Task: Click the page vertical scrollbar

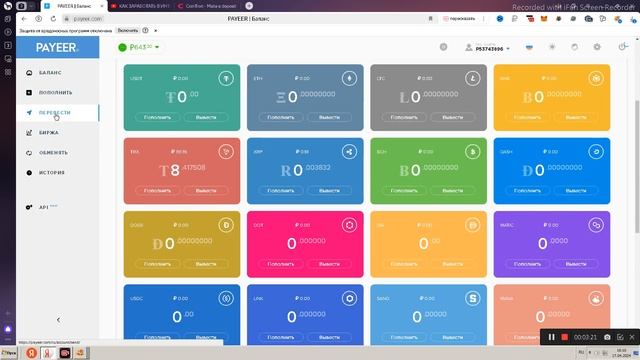Action: (x=637, y=167)
